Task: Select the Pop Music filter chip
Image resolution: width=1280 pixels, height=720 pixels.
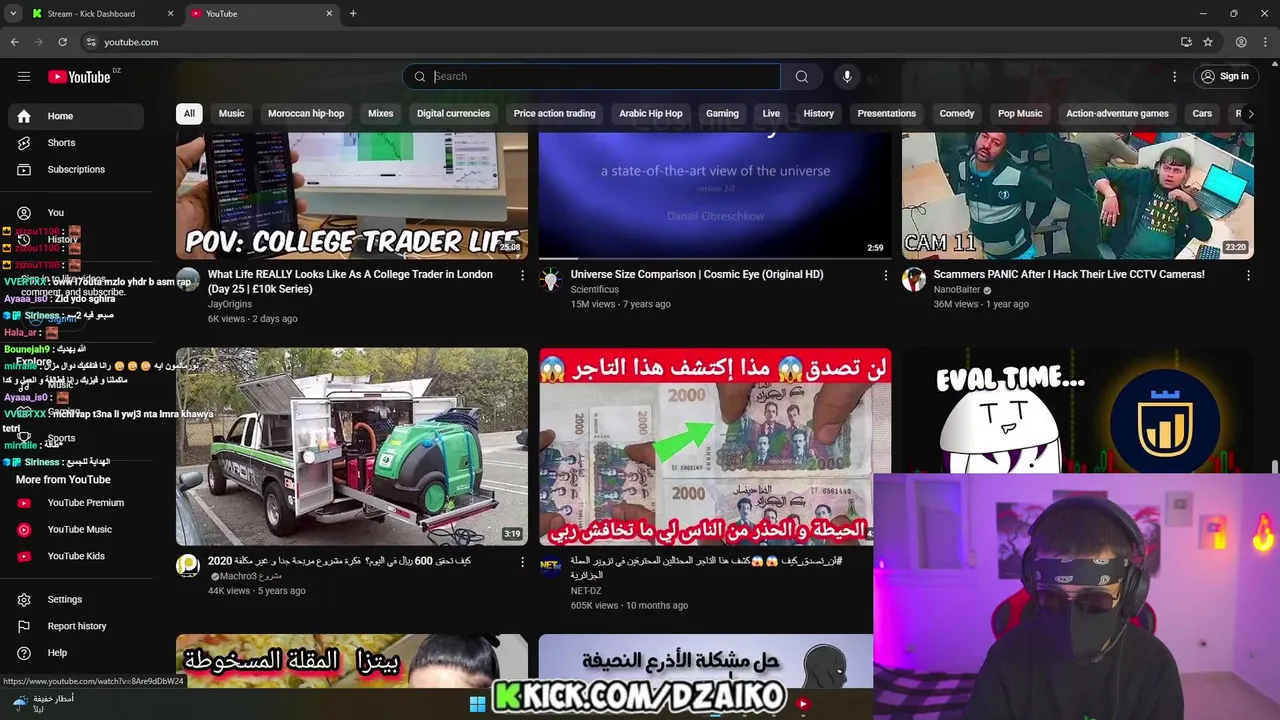Action: (x=1020, y=113)
